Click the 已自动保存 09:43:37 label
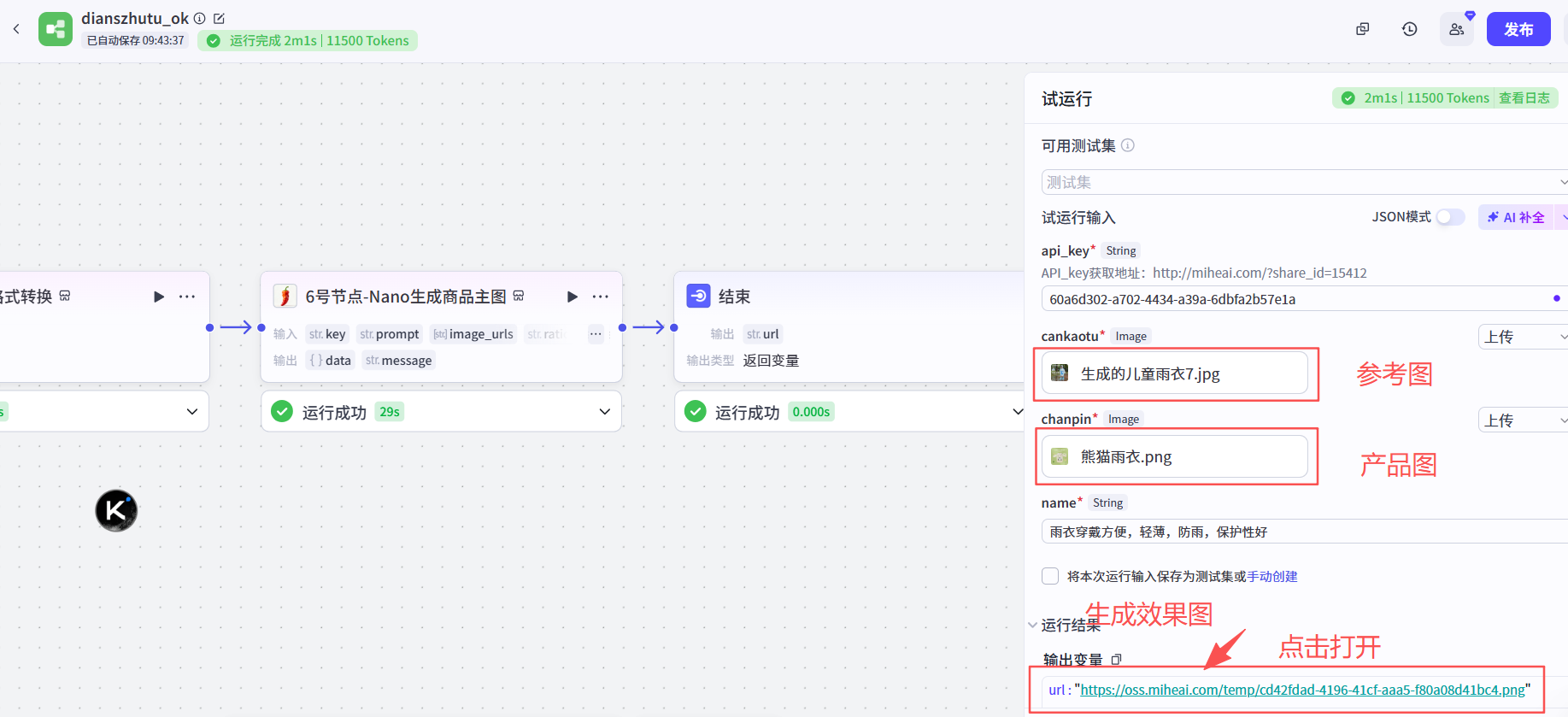Image resolution: width=1568 pixels, height=717 pixels. (x=135, y=40)
